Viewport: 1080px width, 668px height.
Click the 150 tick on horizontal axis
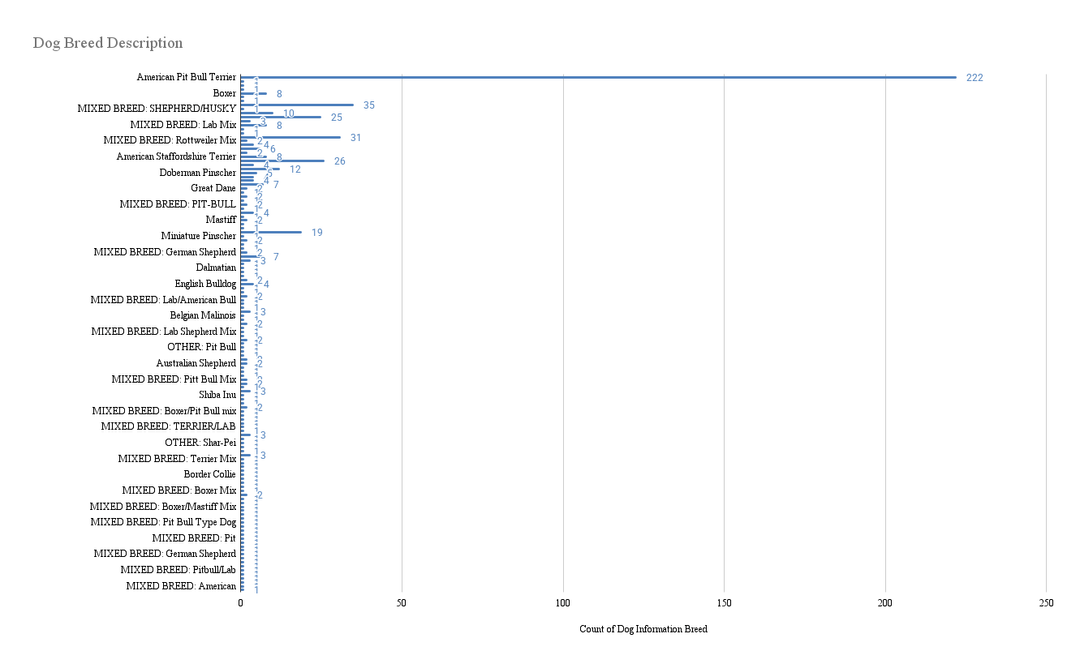point(724,603)
